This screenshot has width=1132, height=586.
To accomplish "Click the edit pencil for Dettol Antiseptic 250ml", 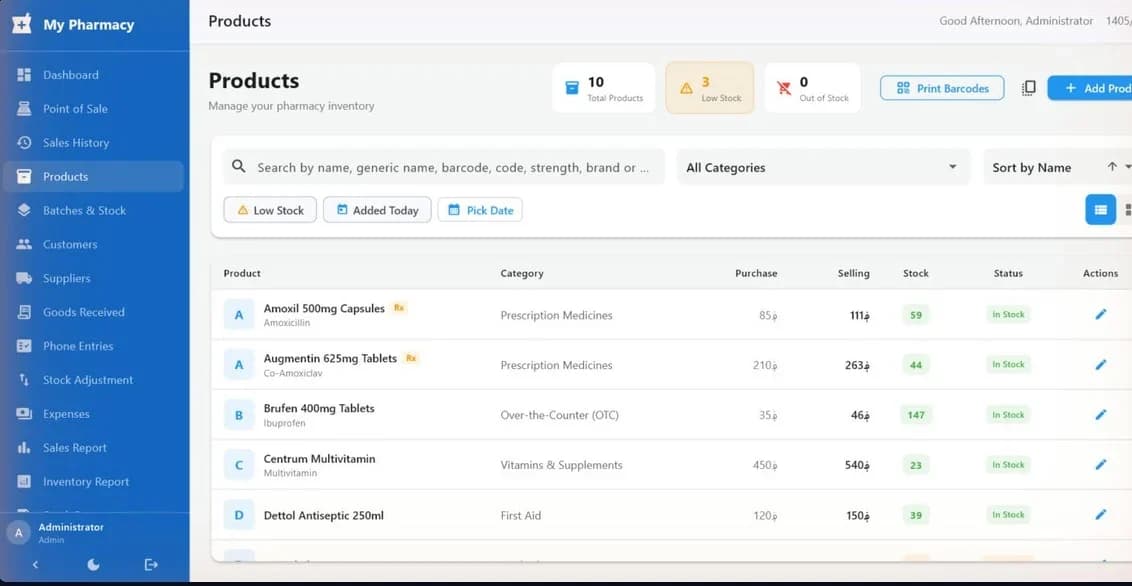I will pyautogui.click(x=1100, y=515).
